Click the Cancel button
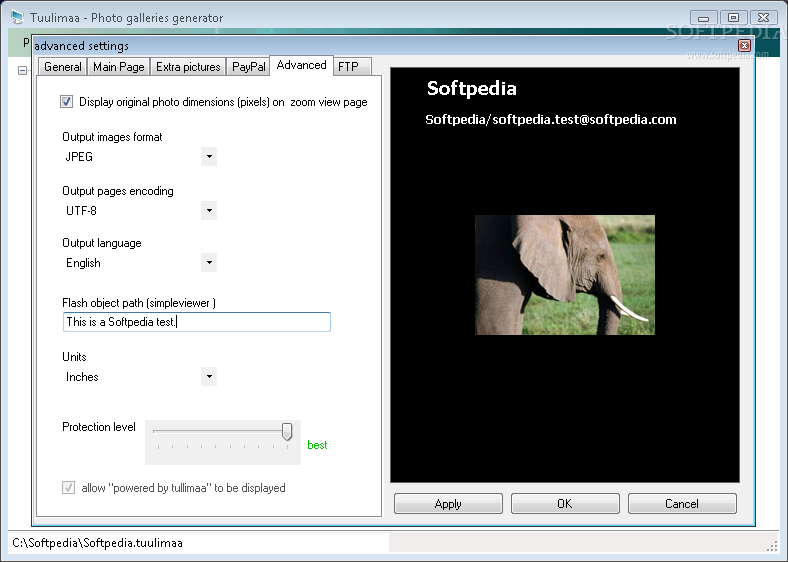The width and height of the screenshot is (788, 562). pos(682,504)
